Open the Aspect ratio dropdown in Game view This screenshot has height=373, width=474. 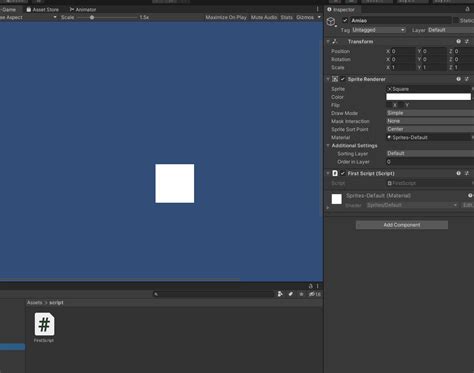[x=28, y=17]
